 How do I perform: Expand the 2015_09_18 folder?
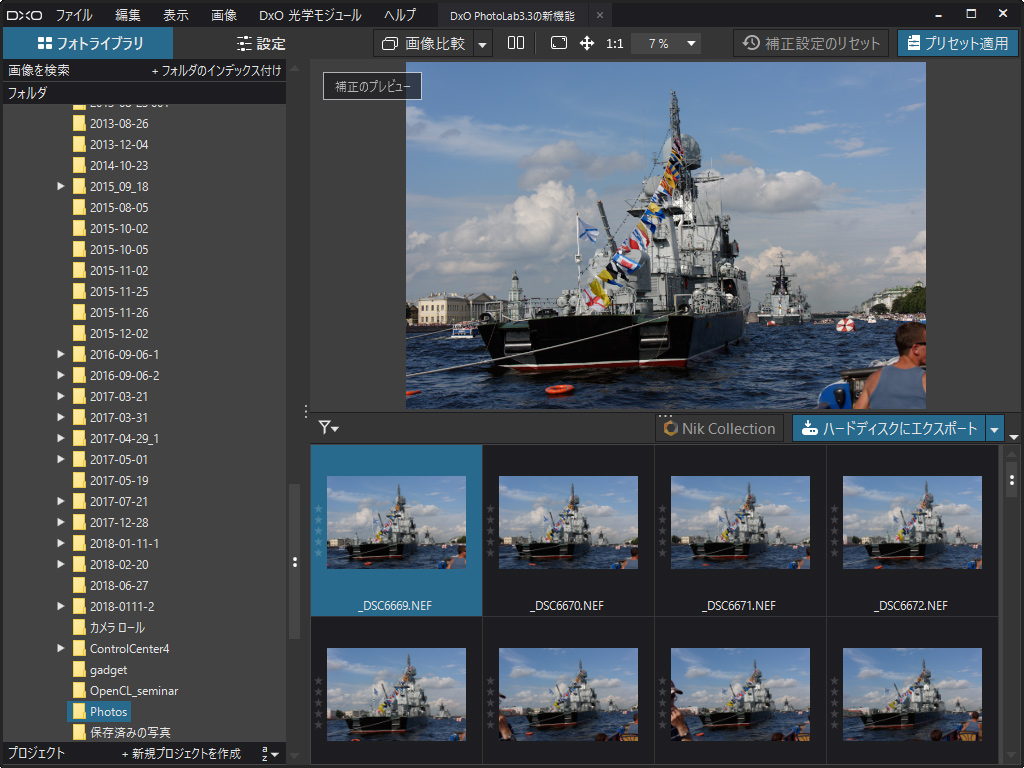click(x=61, y=187)
